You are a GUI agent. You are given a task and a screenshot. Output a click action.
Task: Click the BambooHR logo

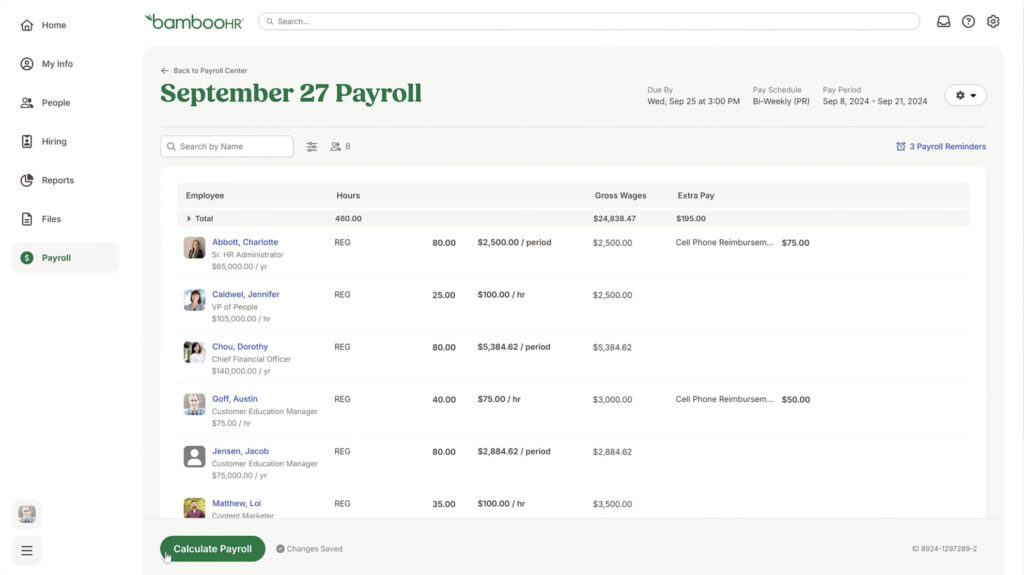[194, 21]
